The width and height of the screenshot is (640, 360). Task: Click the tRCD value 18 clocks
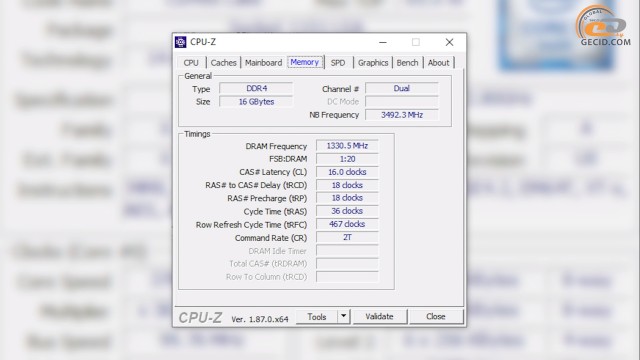pos(347,185)
